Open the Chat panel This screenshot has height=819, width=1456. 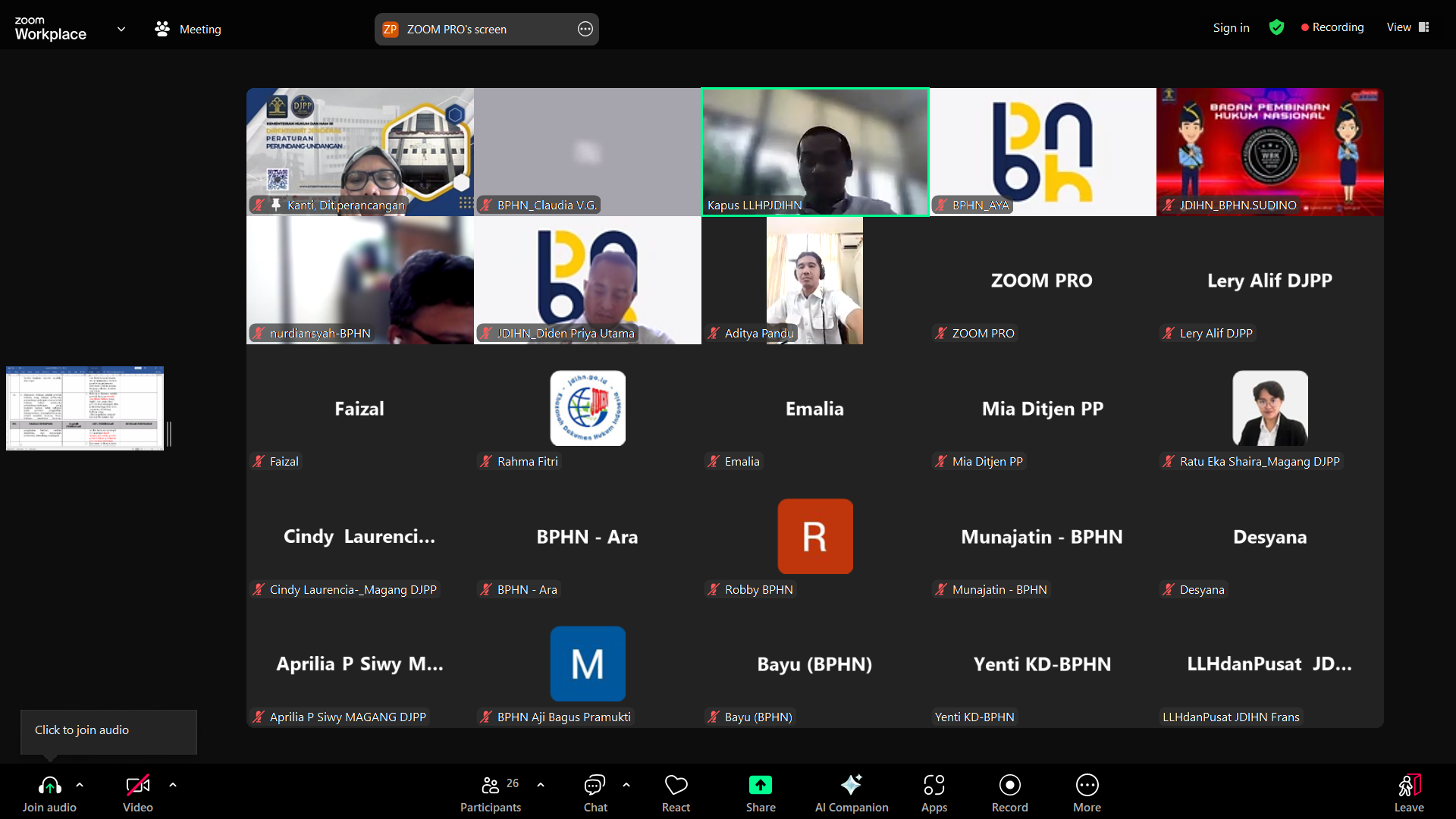coord(595,793)
